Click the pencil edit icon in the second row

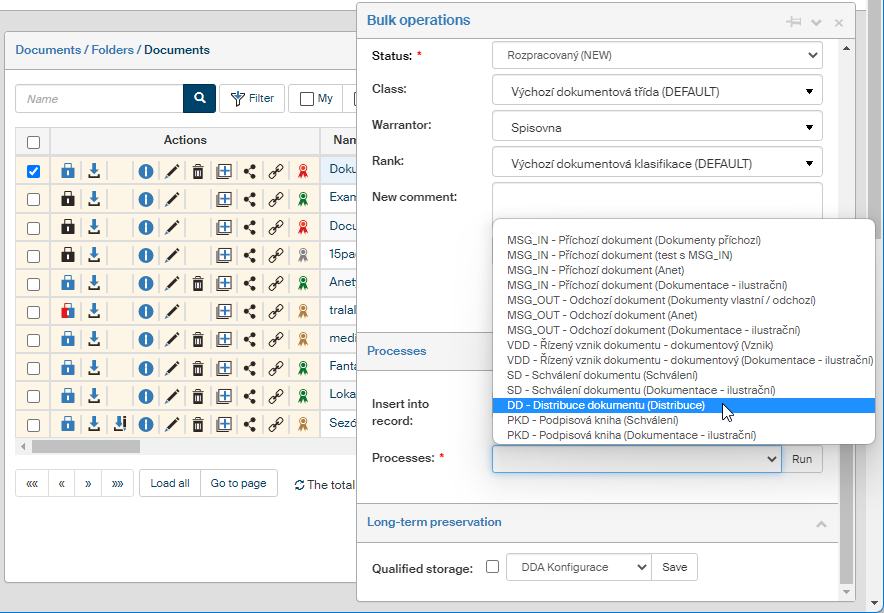point(172,199)
